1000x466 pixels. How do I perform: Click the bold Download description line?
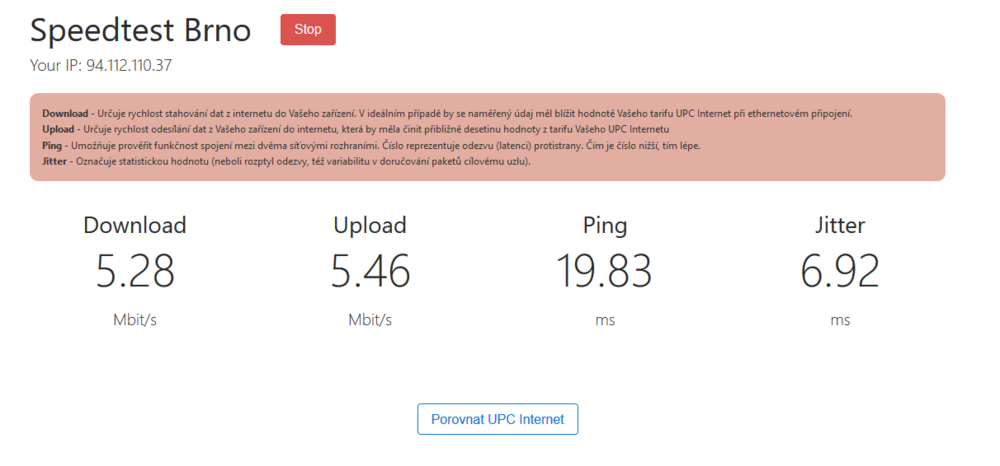(447, 113)
